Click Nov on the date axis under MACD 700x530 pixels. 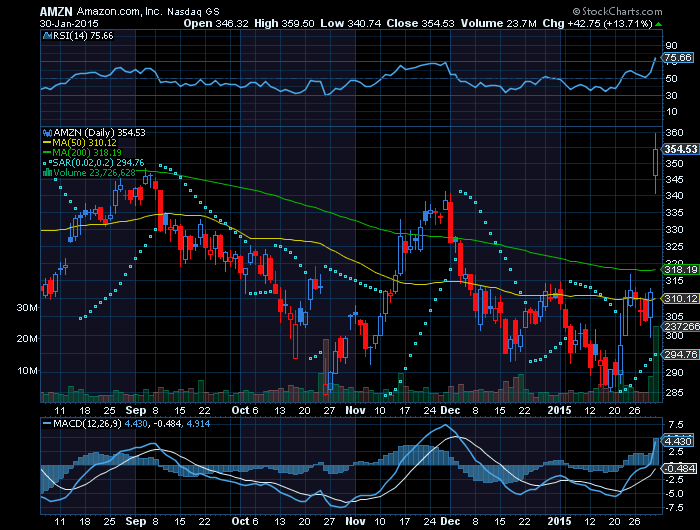[x=355, y=521]
